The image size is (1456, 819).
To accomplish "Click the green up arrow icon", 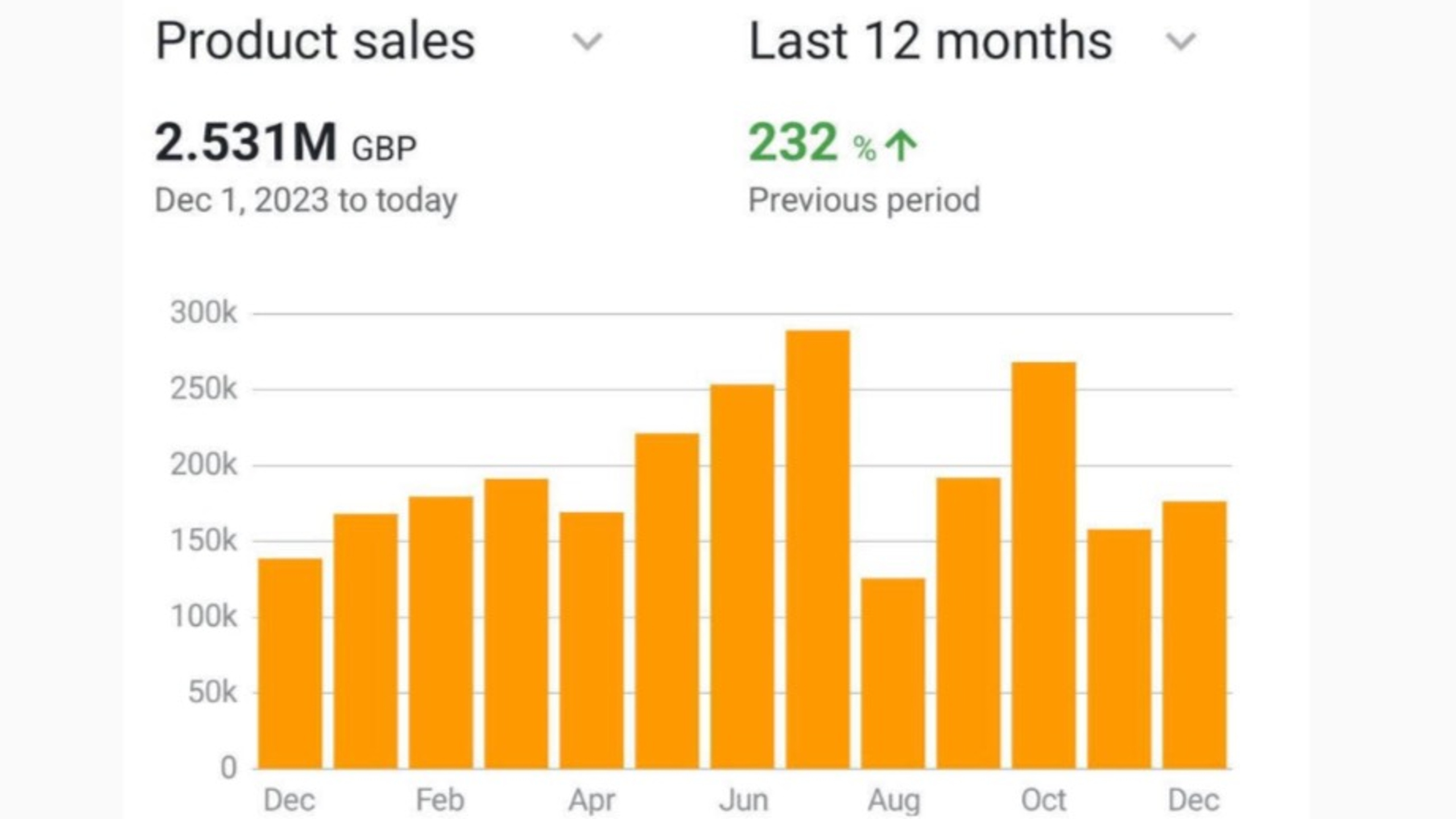I will (x=901, y=146).
